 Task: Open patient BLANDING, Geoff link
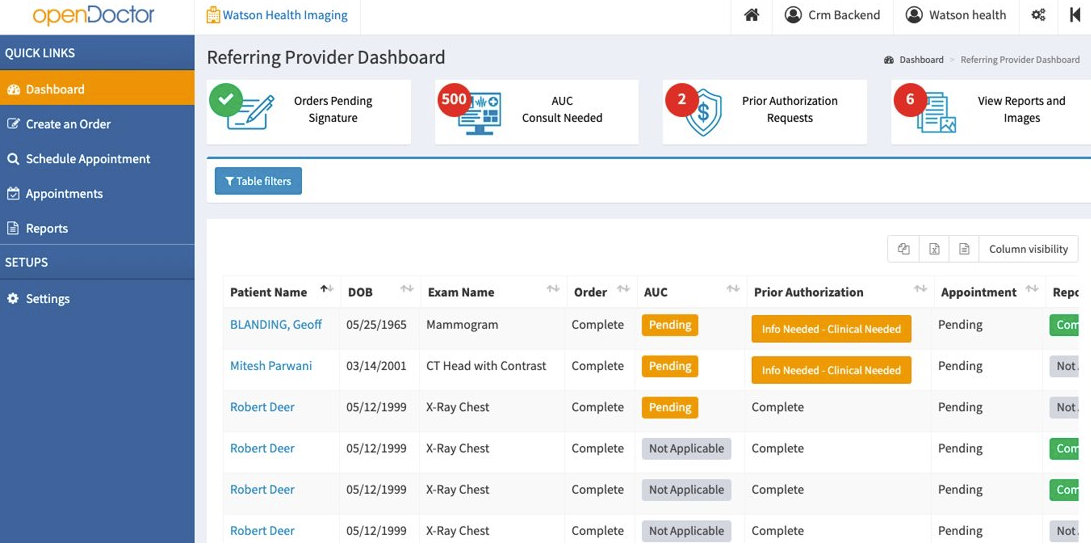(x=276, y=325)
